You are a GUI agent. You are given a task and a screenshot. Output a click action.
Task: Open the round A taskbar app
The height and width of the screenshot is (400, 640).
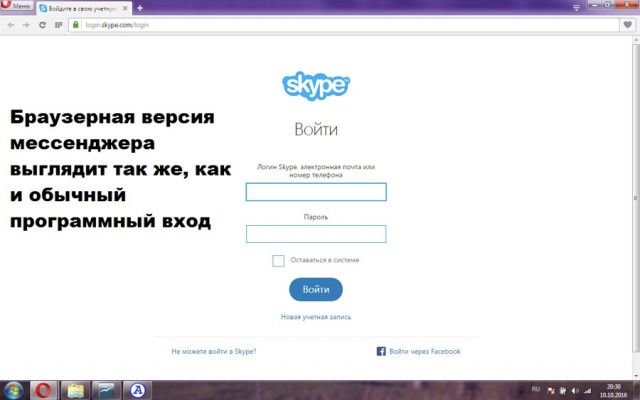[x=138, y=390]
